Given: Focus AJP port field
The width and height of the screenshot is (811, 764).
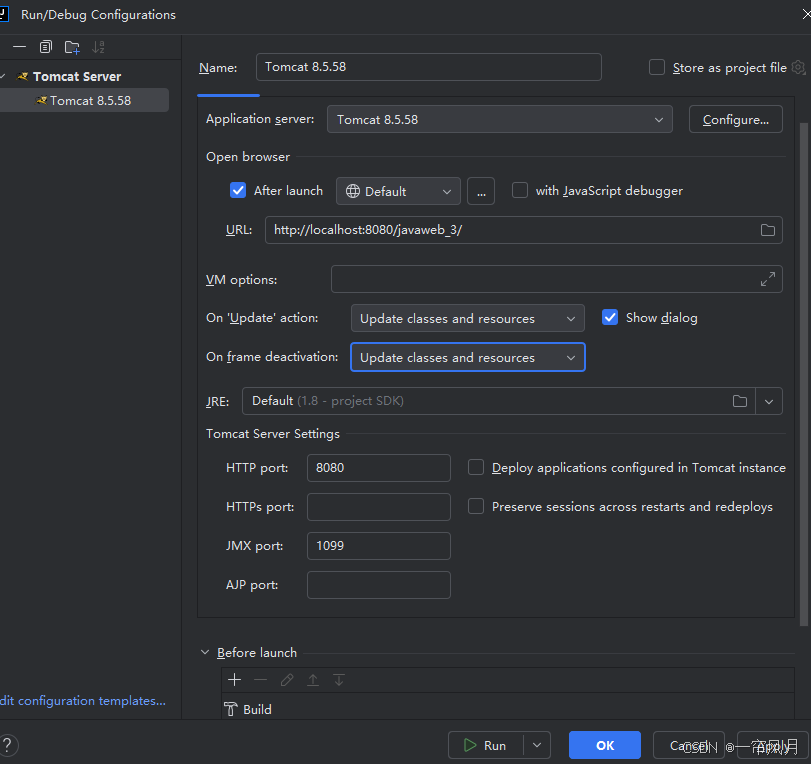Looking at the screenshot, I should tap(379, 585).
